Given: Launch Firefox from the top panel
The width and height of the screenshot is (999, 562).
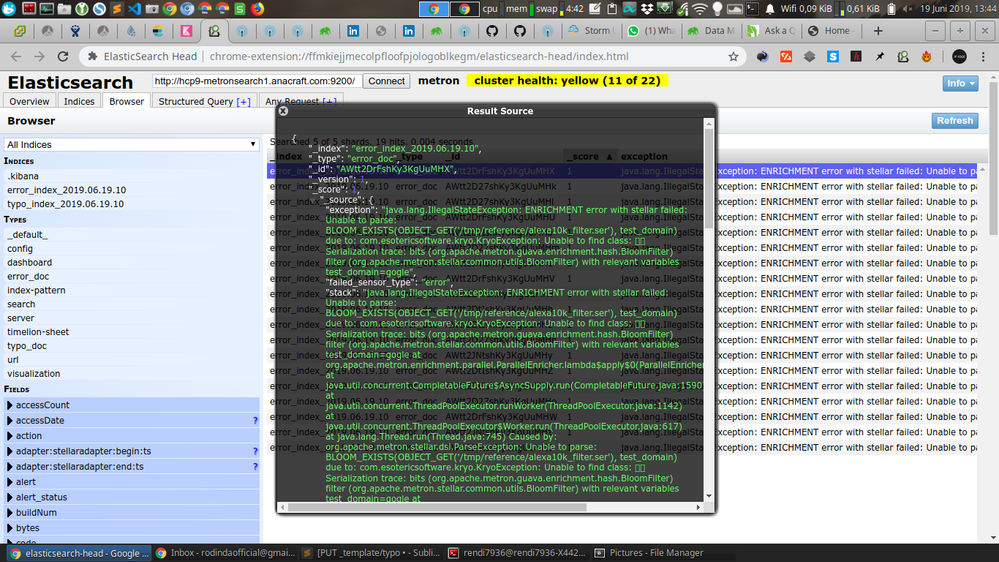Looking at the screenshot, I should pos(257,9).
